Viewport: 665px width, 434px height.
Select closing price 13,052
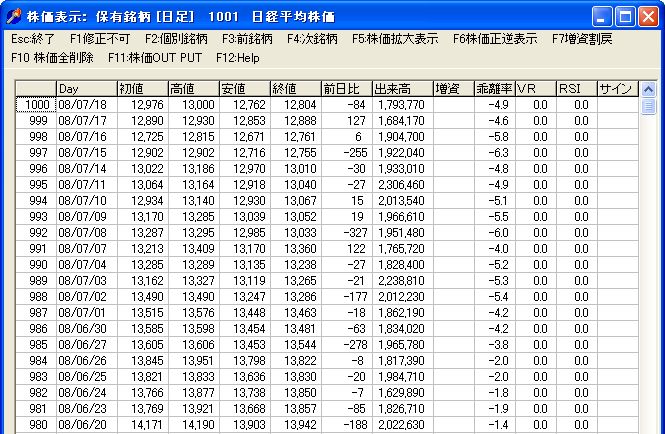point(296,217)
